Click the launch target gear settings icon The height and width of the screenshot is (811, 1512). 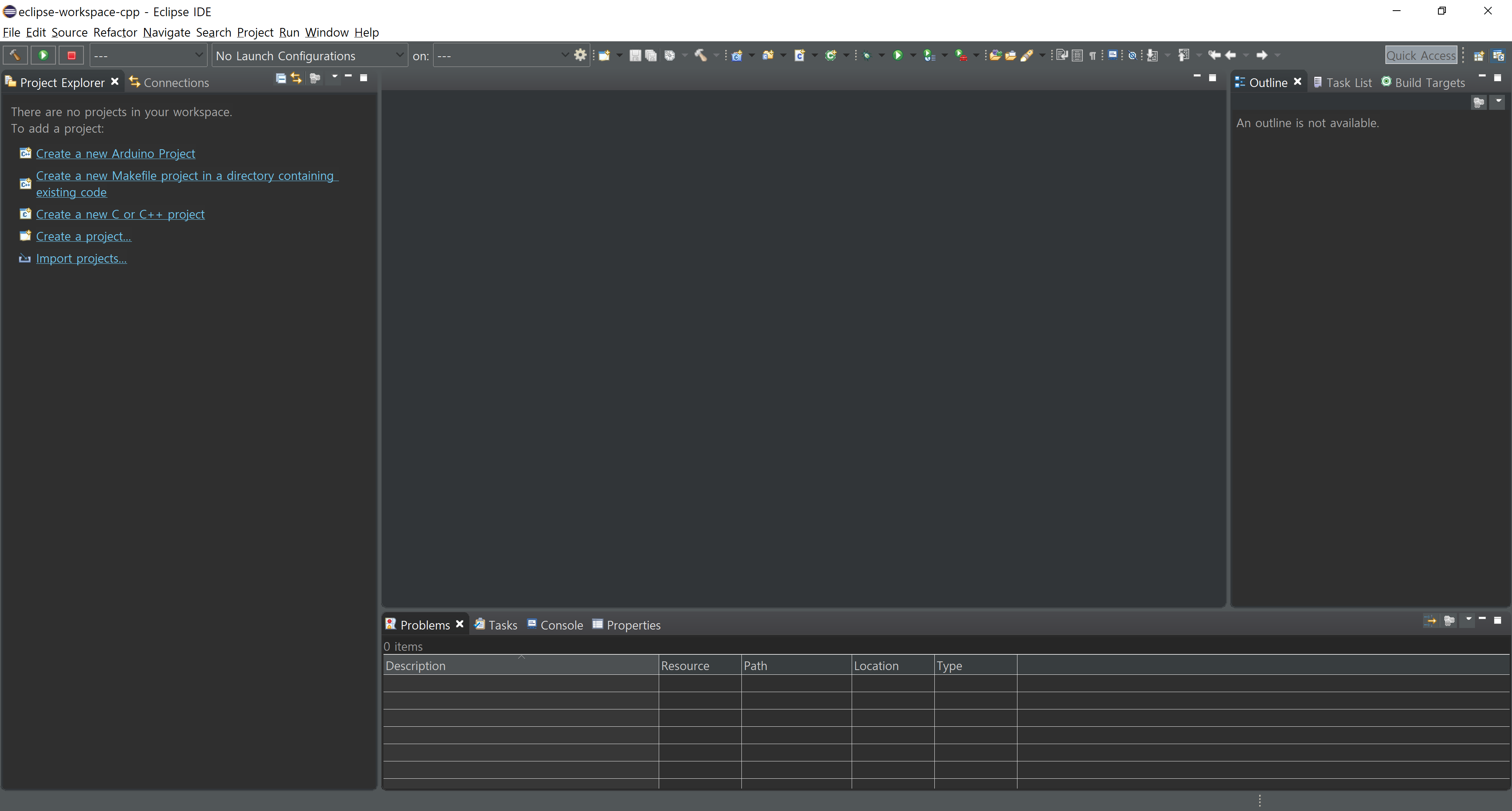coord(580,55)
